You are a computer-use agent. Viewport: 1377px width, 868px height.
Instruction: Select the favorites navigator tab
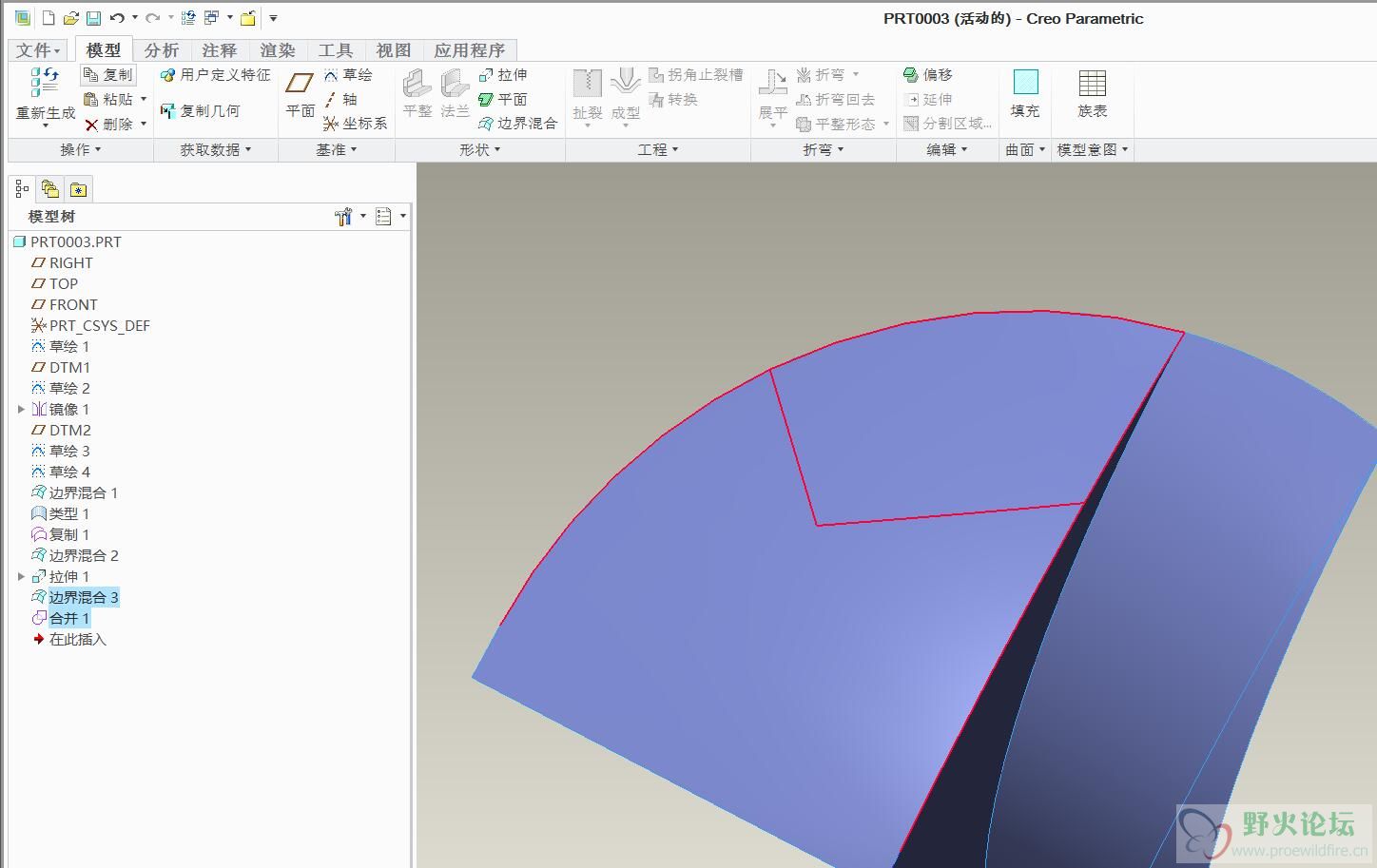[x=78, y=189]
